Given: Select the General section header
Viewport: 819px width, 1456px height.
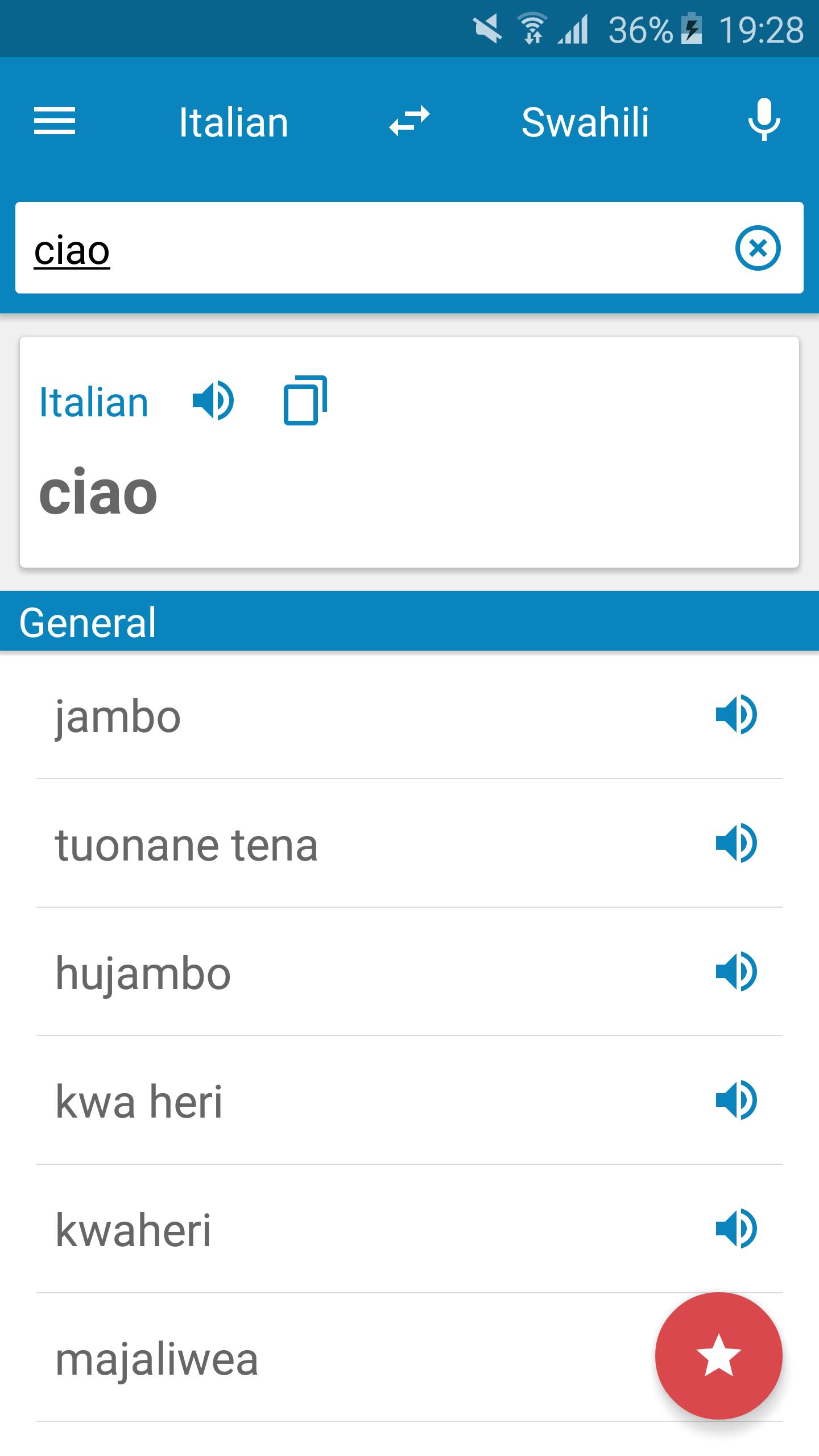Looking at the screenshot, I should click(409, 621).
